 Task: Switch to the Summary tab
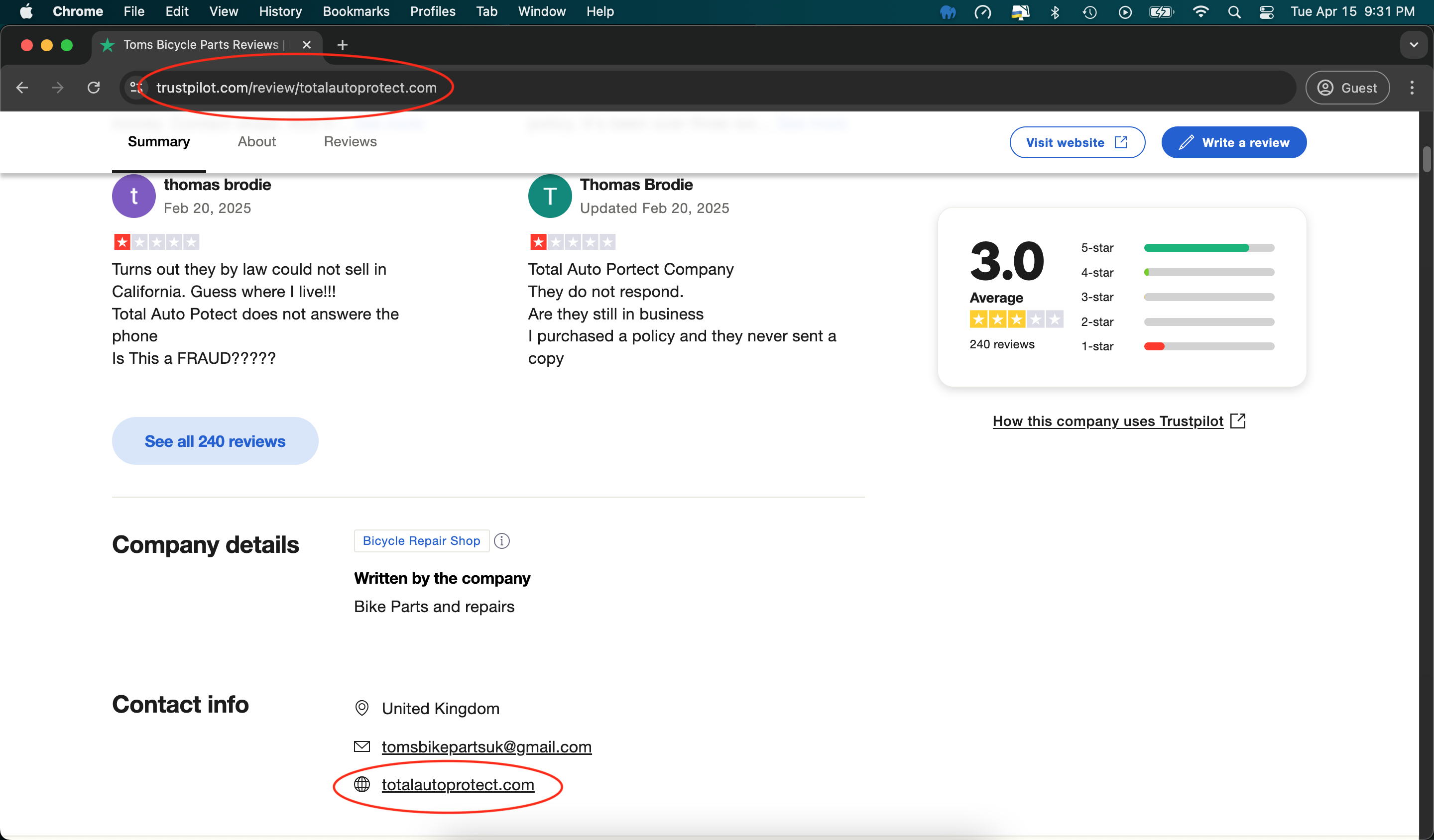pos(159,142)
